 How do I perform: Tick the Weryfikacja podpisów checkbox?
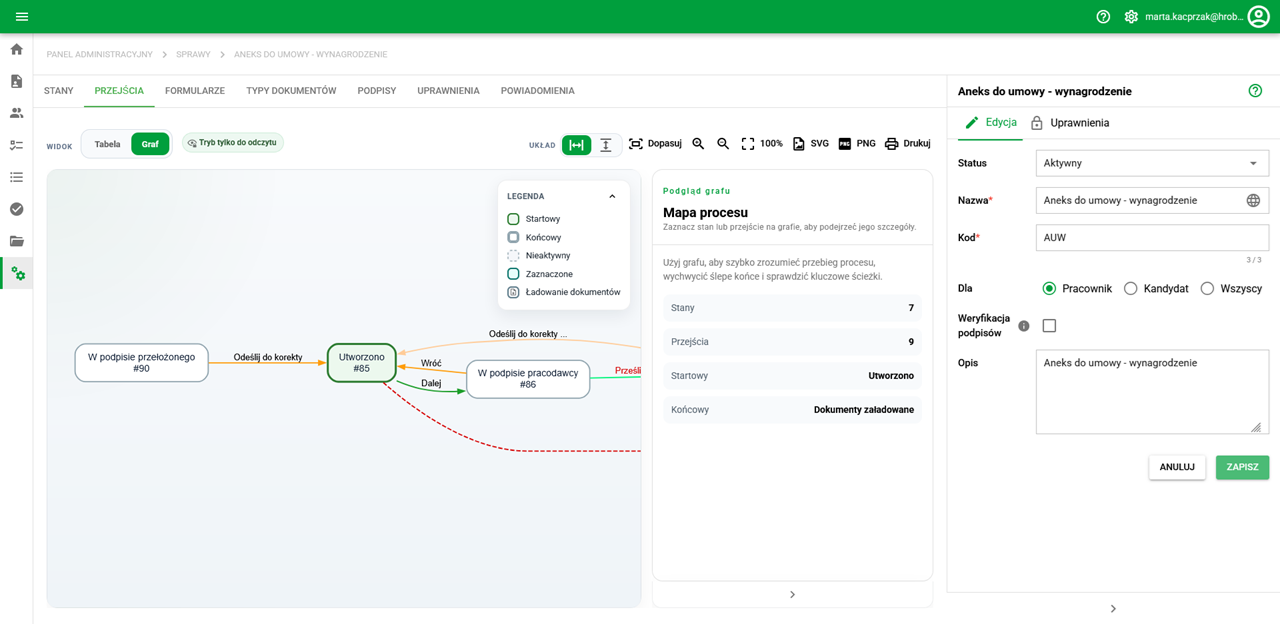(1049, 326)
